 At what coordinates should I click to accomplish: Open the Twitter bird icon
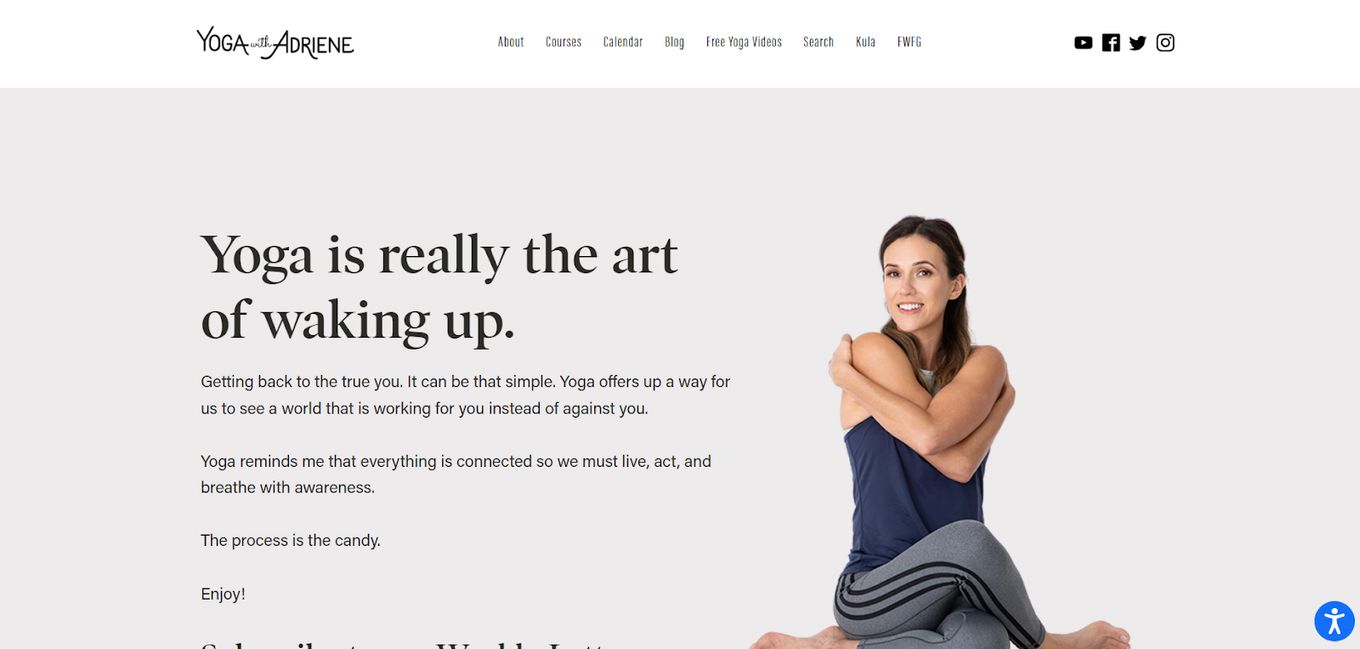[x=1138, y=42]
